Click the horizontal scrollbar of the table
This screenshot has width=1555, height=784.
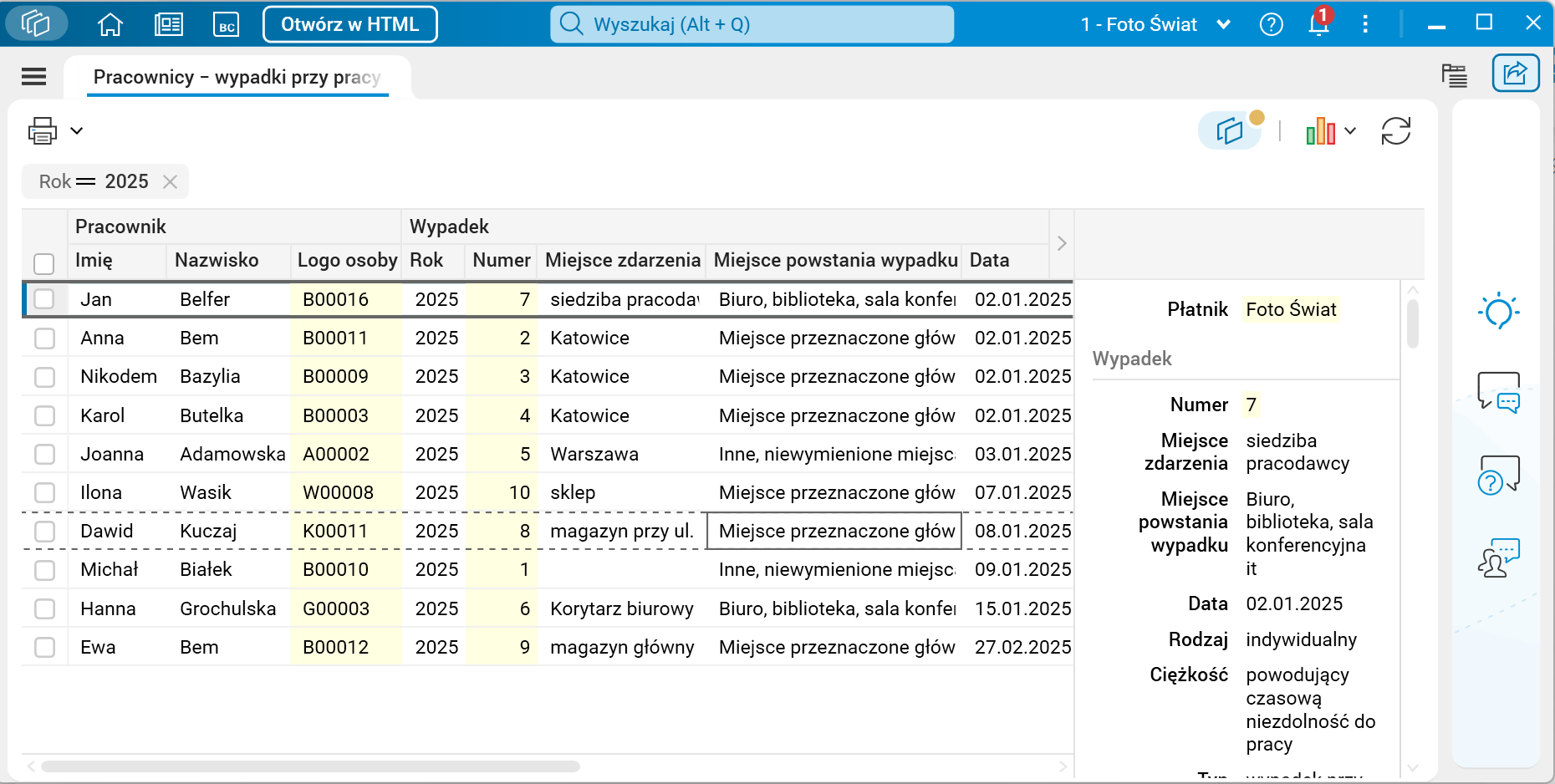click(x=310, y=766)
